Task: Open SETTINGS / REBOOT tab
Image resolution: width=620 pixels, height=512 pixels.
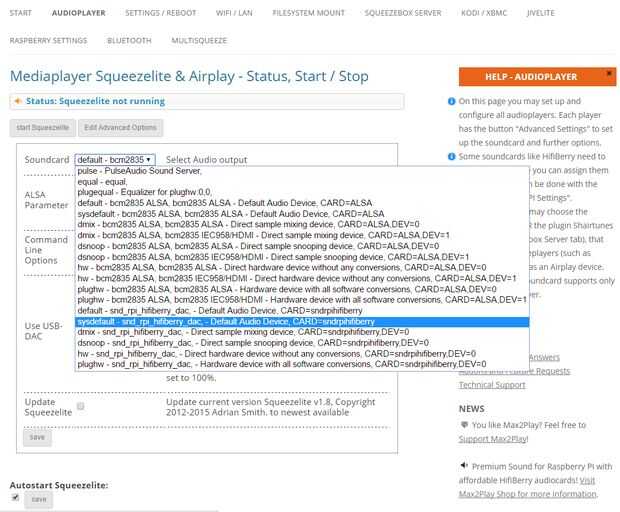Action: (x=161, y=13)
